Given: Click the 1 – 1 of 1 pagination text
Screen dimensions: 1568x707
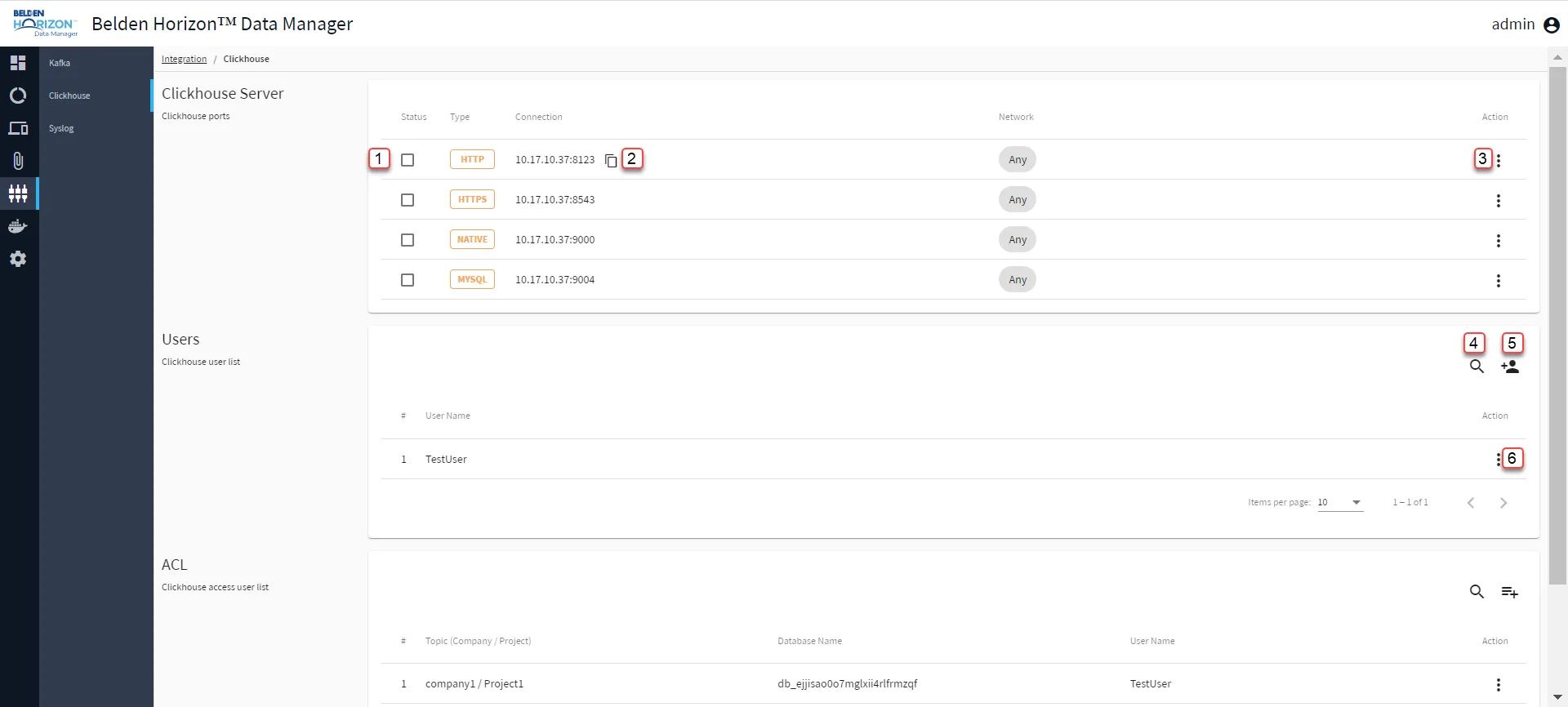Looking at the screenshot, I should click(x=1410, y=502).
